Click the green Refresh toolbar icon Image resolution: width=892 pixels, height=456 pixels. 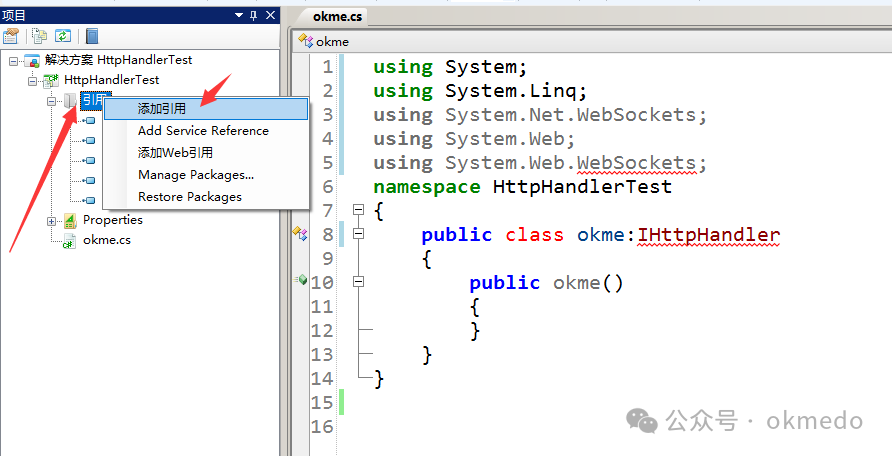[x=63, y=36]
